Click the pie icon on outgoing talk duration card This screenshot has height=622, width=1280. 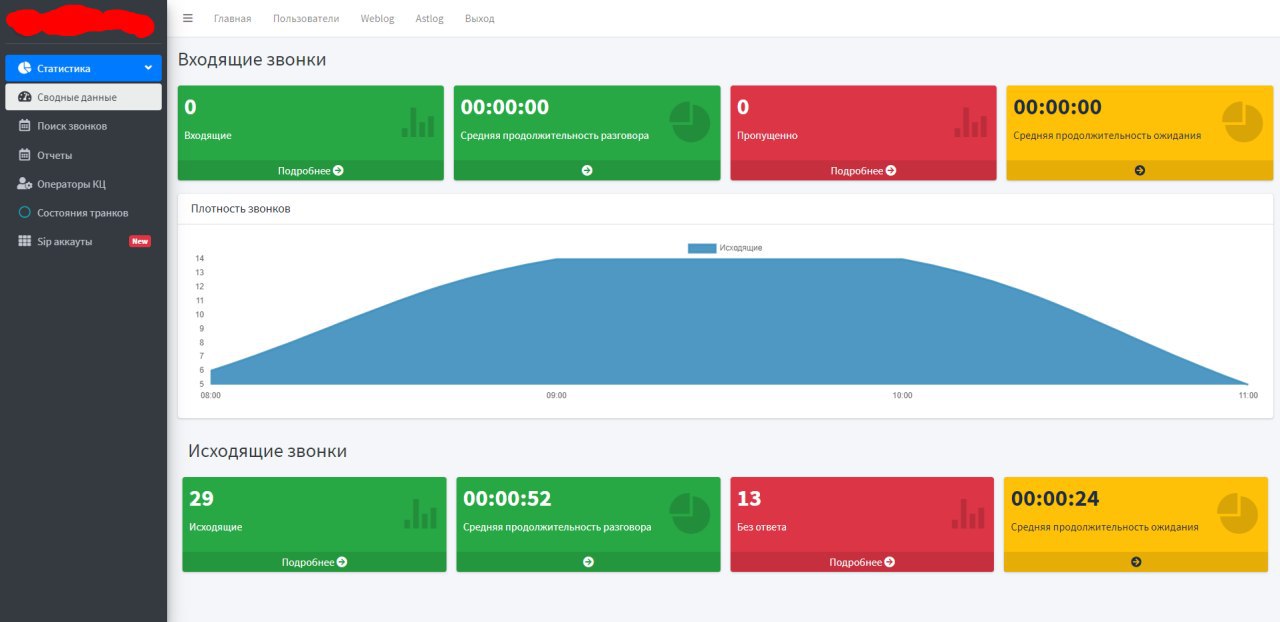(689, 513)
